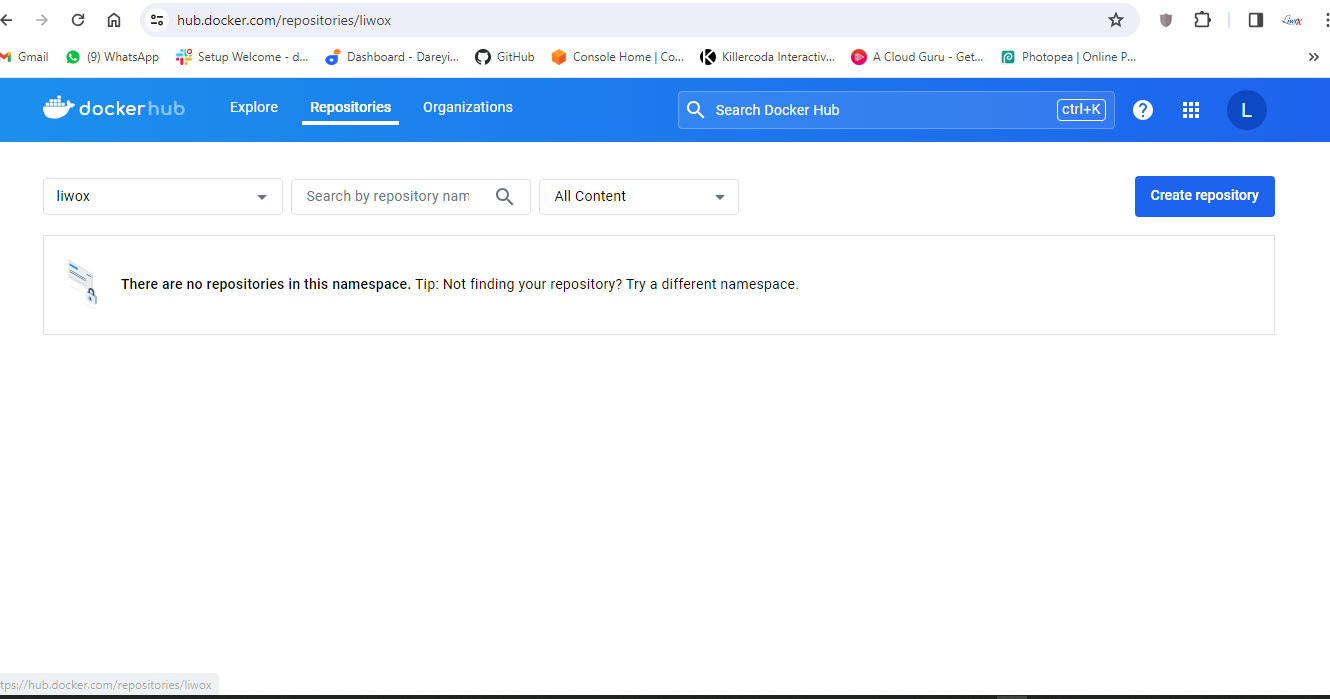Open the user avatar L menu
1330x699 pixels.
click(x=1246, y=110)
